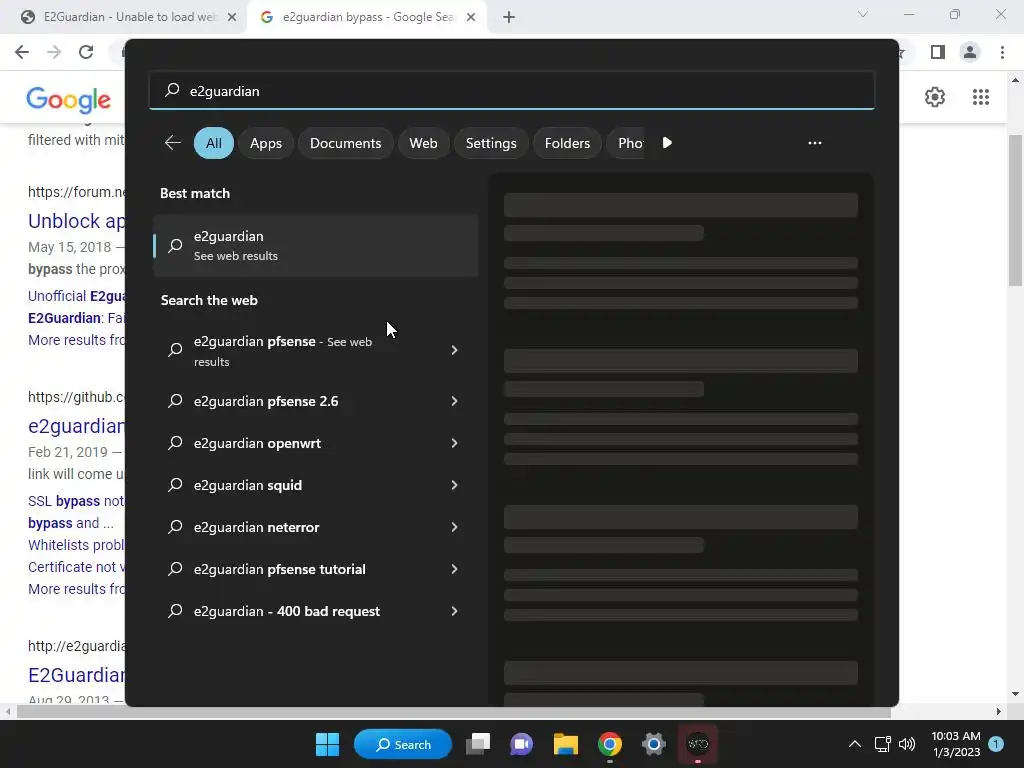This screenshot has width=1024, height=768.
Task: Switch to the Documents filter
Action: pos(345,143)
